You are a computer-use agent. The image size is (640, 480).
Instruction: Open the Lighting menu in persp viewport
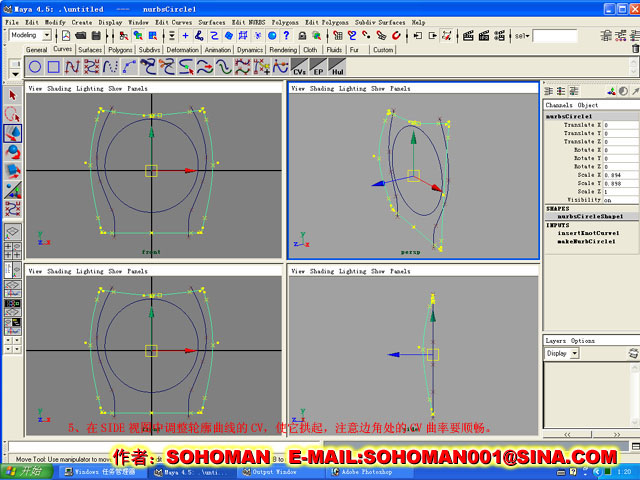click(353, 89)
